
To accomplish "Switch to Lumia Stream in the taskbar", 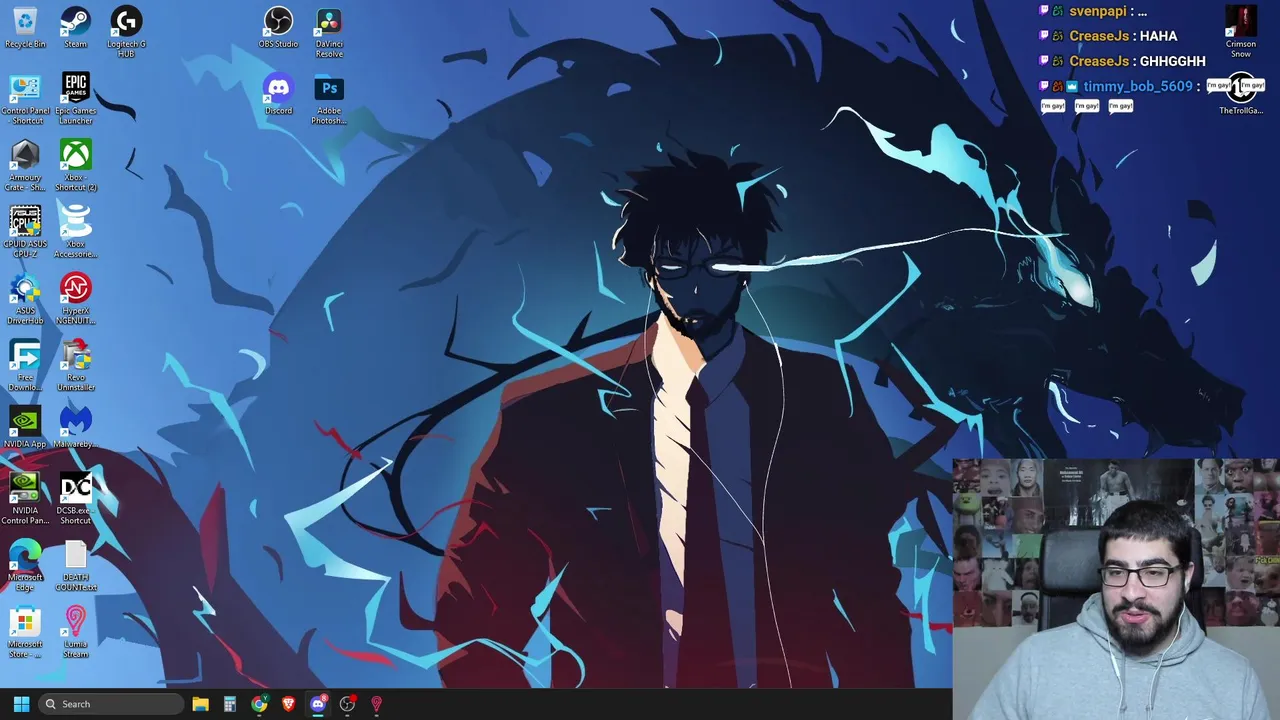I will coord(376,704).
